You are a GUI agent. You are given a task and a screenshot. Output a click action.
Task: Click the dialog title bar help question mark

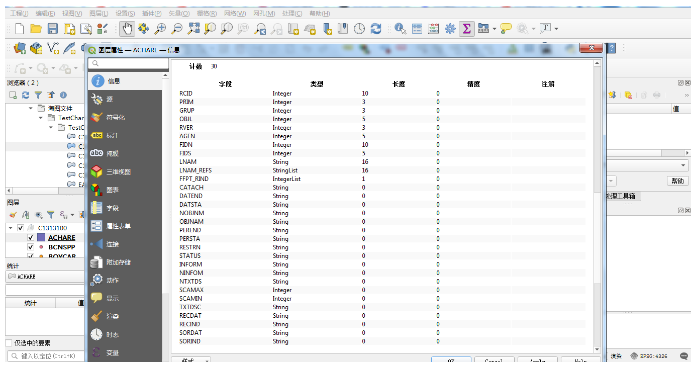pyautogui.click(x=612, y=48)
